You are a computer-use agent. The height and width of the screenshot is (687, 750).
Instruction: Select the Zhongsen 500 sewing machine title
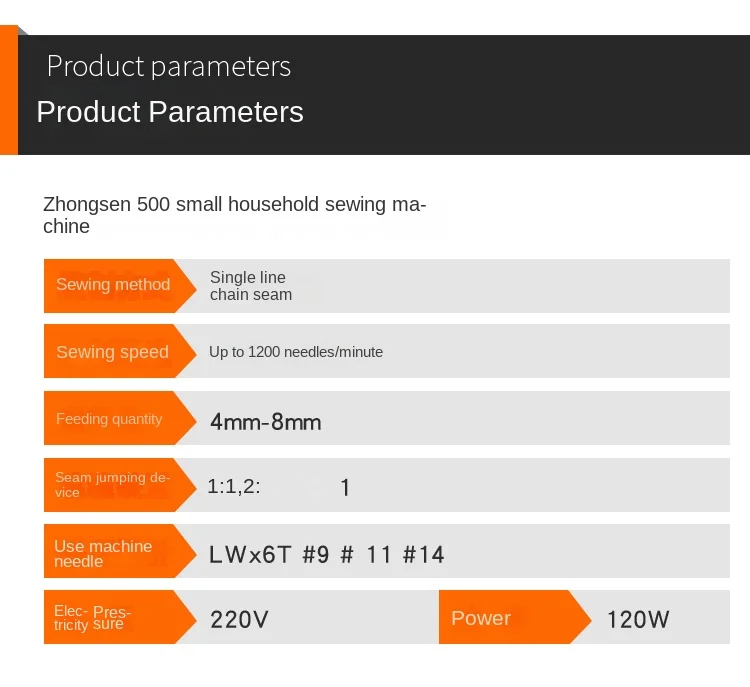coord(235,215)
